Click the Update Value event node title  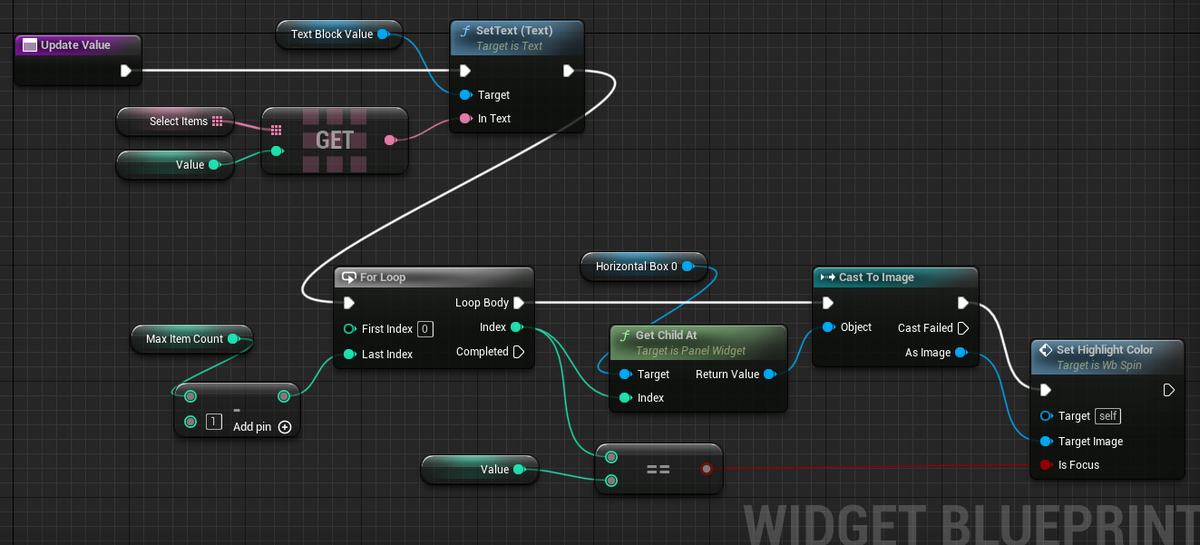[x=76, y=45]
